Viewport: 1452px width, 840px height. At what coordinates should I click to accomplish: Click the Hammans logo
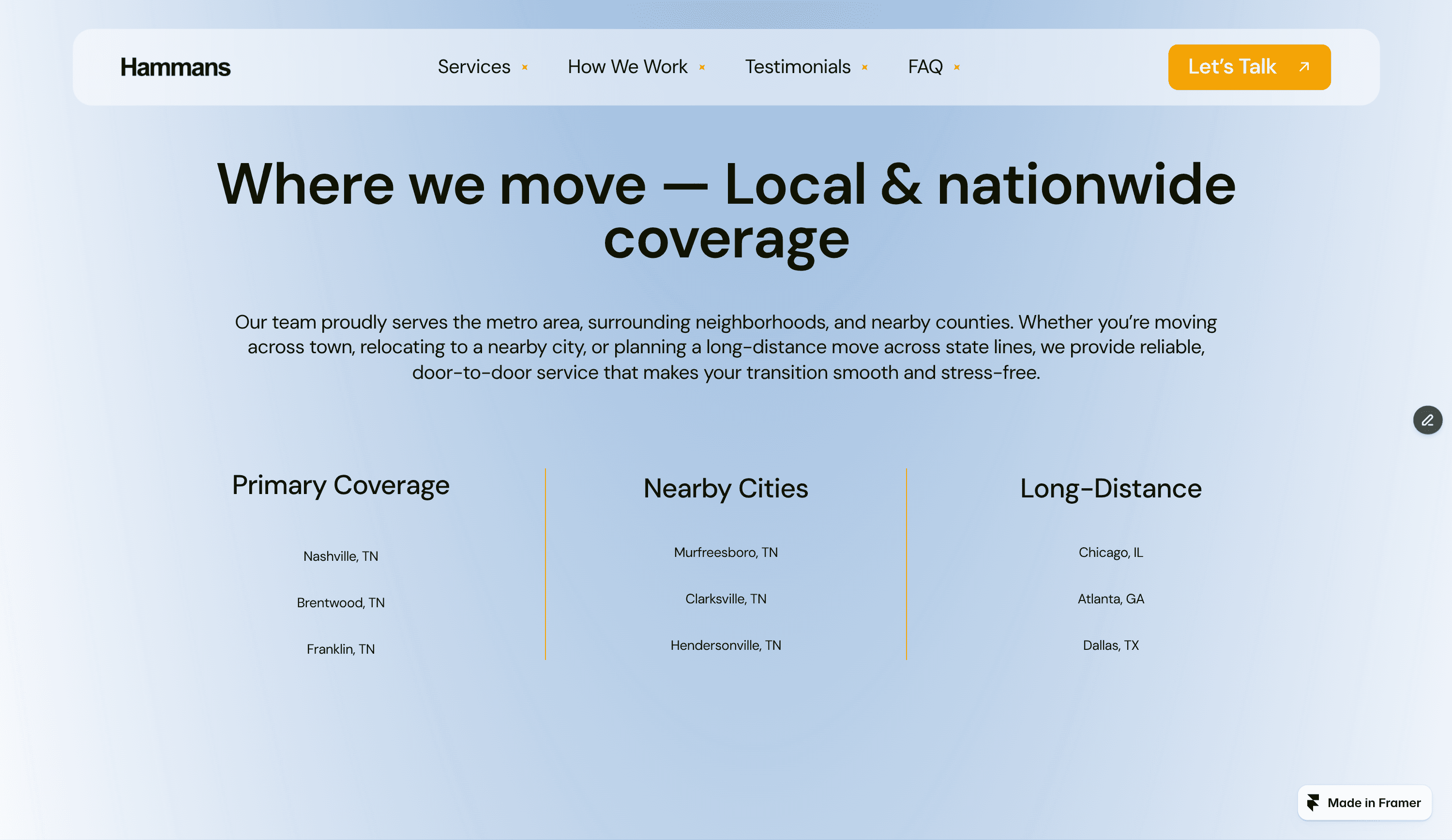tap(175, 67)
